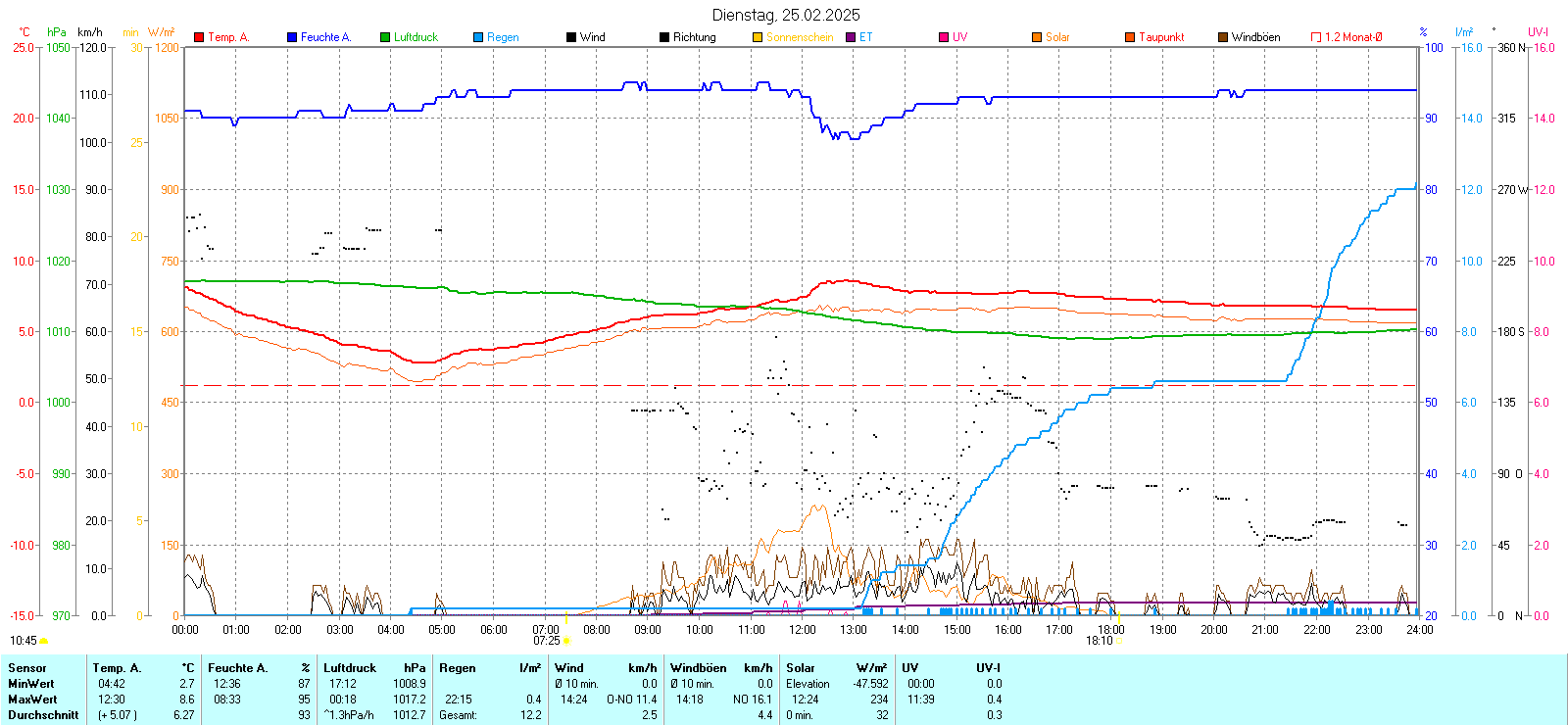Toggle the empty 1.2 Monat-Ø legend box
1568x725 pixels.
click(x=1316, y=37)
